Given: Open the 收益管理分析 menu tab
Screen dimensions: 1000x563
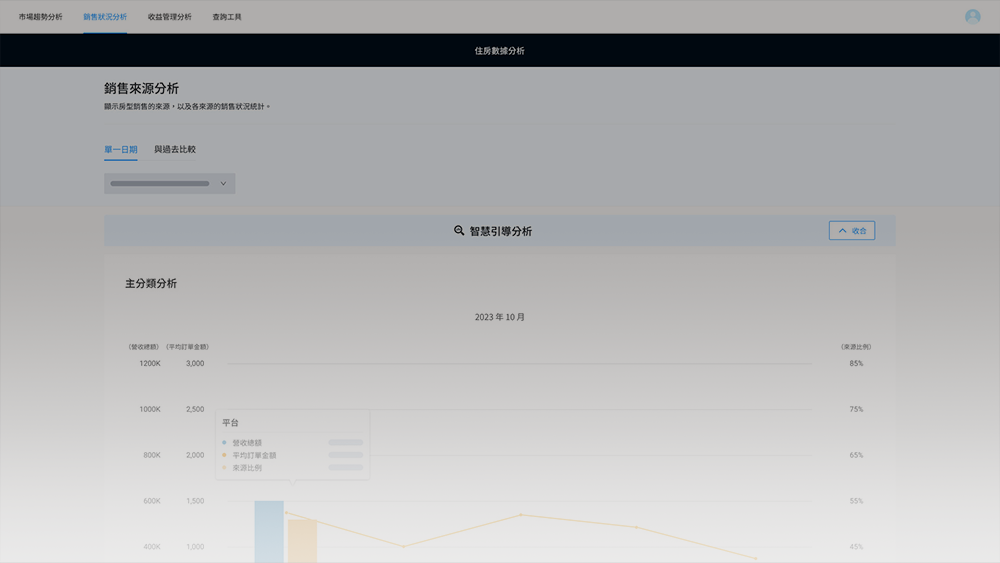Looking at the screenshot, I should 170,17.
